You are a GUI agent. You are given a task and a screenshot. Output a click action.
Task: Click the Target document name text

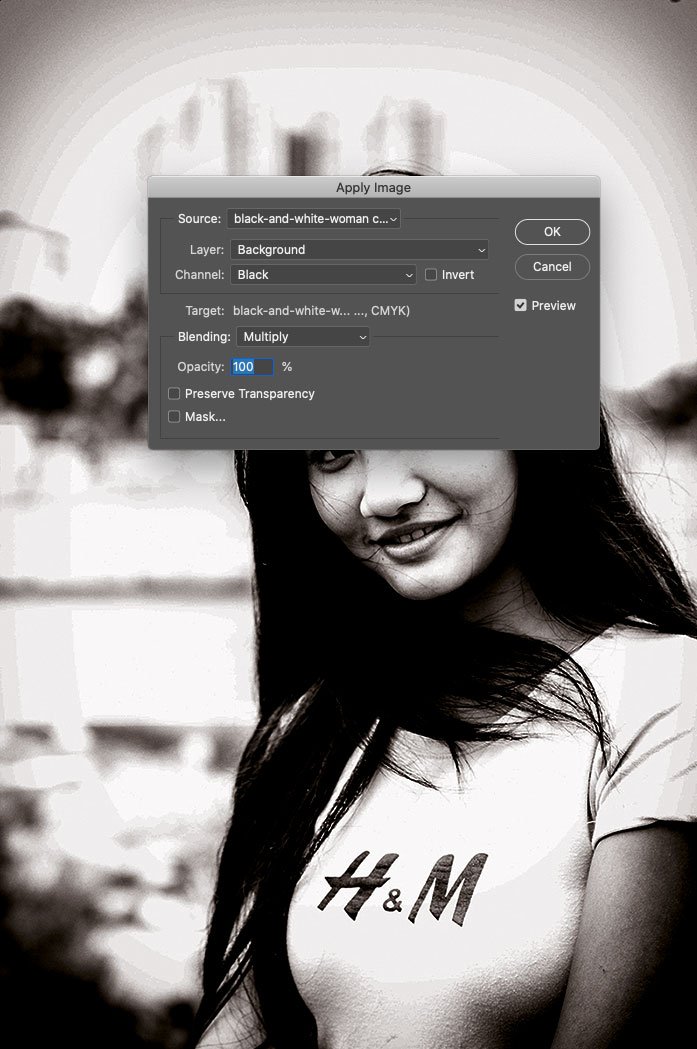tap(321, 310)
